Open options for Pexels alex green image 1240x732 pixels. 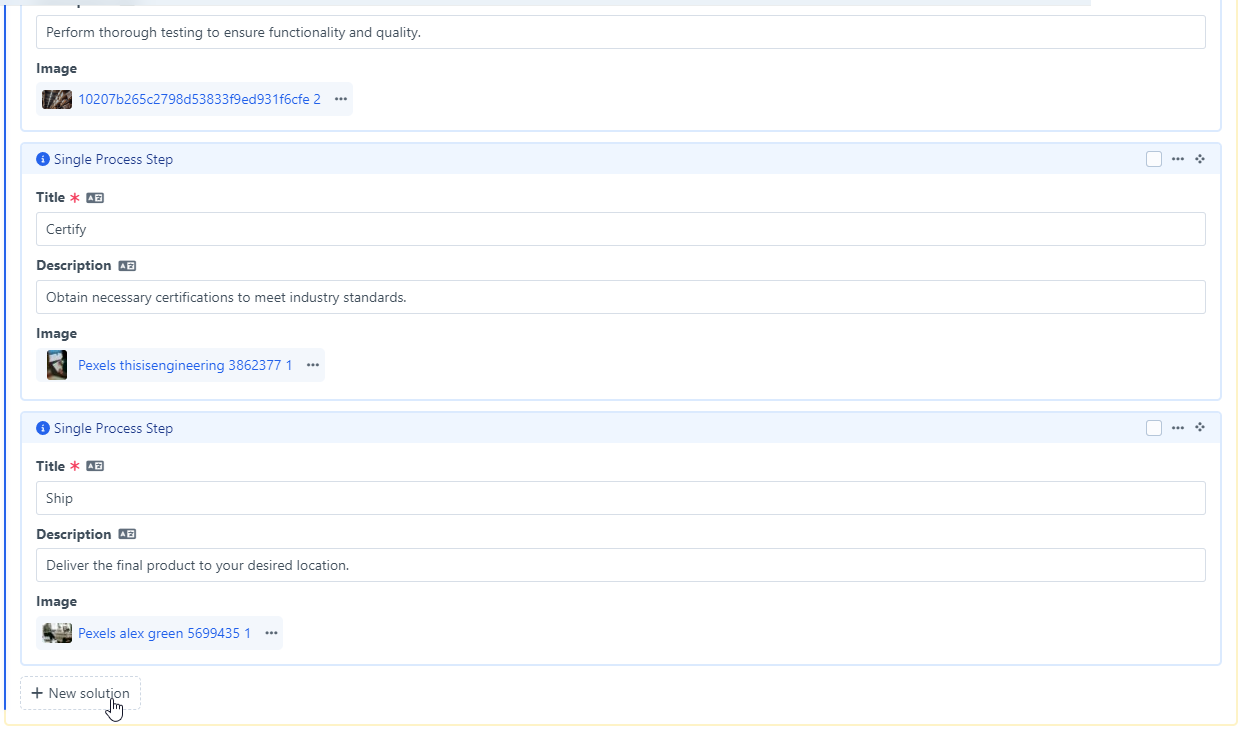[271, 633]
